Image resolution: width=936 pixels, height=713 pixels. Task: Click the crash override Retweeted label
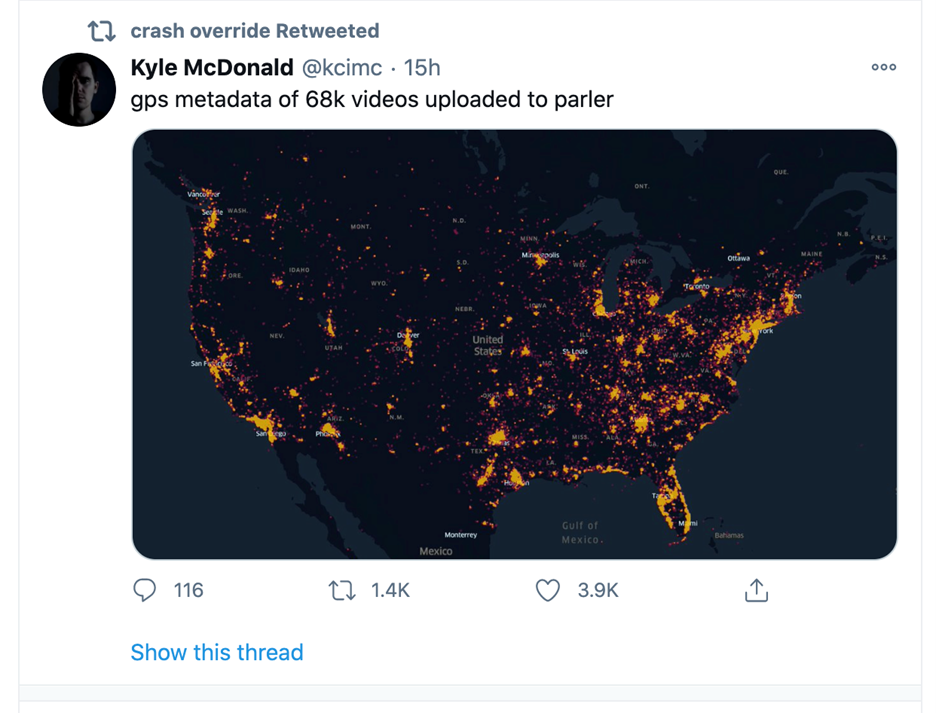(x=255, y=31)
